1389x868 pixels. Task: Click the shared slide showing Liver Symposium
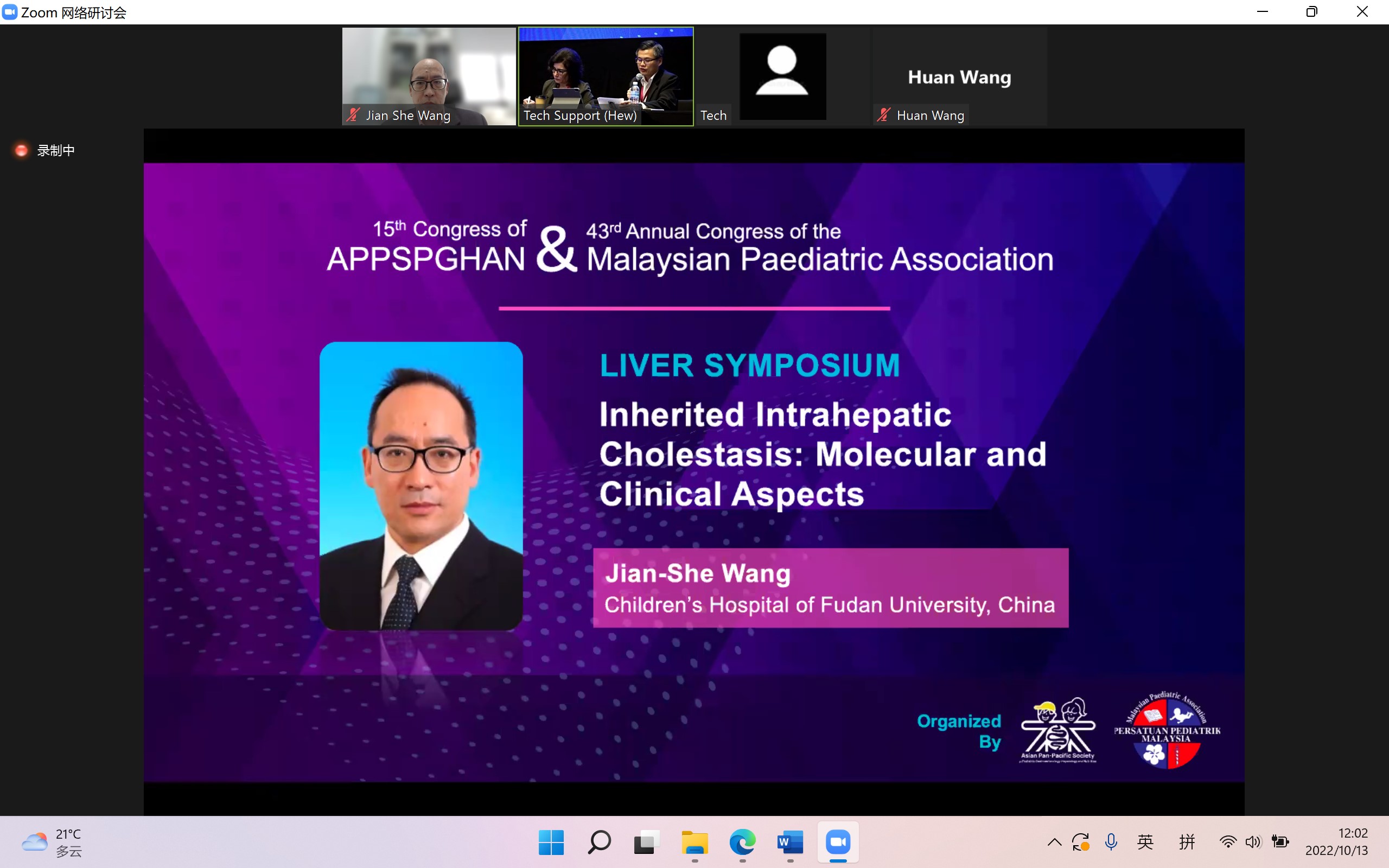(694, 472)
